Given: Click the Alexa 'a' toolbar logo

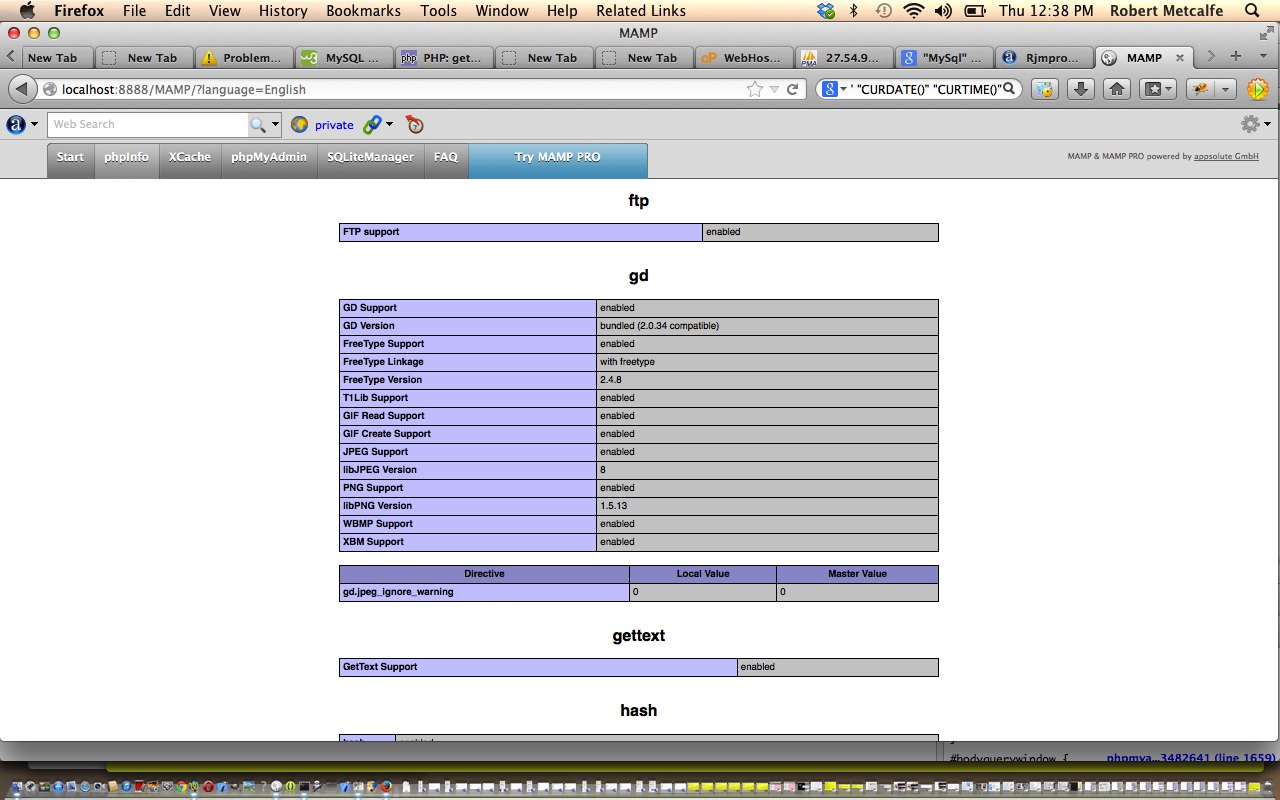Looking at the screenshot, I should pos(16,124).
